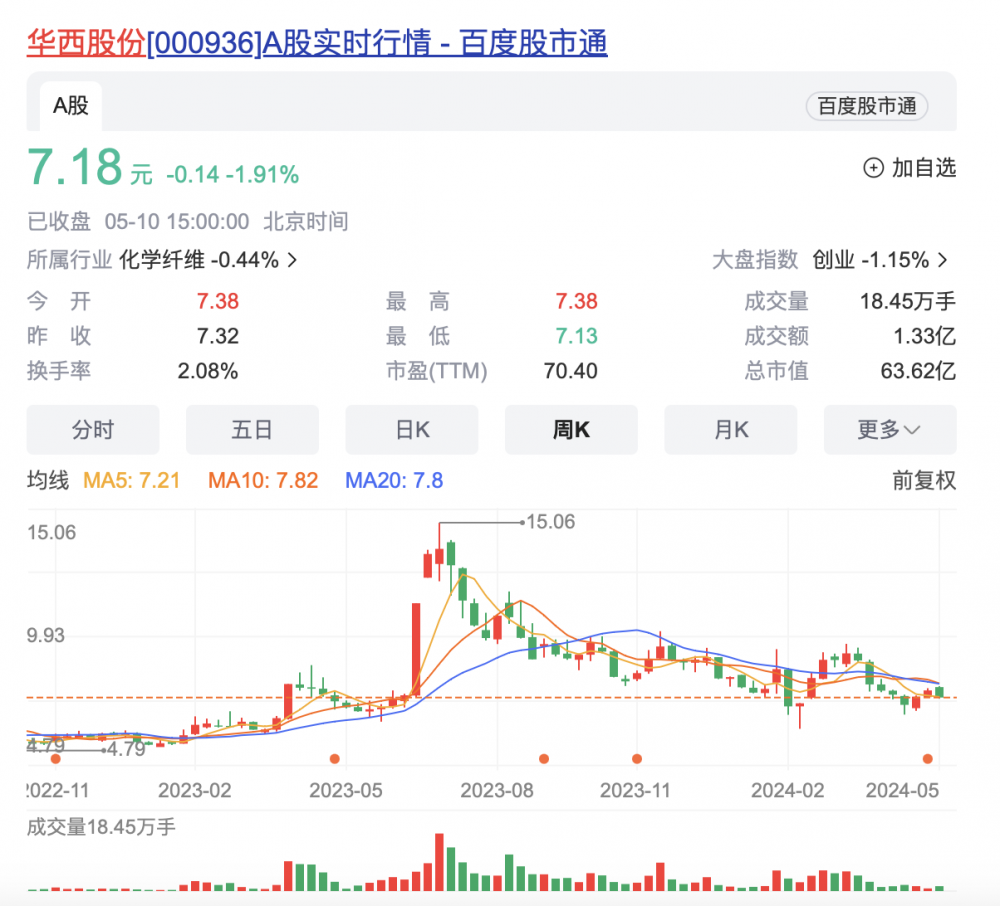The image size is (1000, 906).
Task: Click the 成交量 value 18.45万手 in the stats
Action: pyautogui.click(x=908, y=302)
